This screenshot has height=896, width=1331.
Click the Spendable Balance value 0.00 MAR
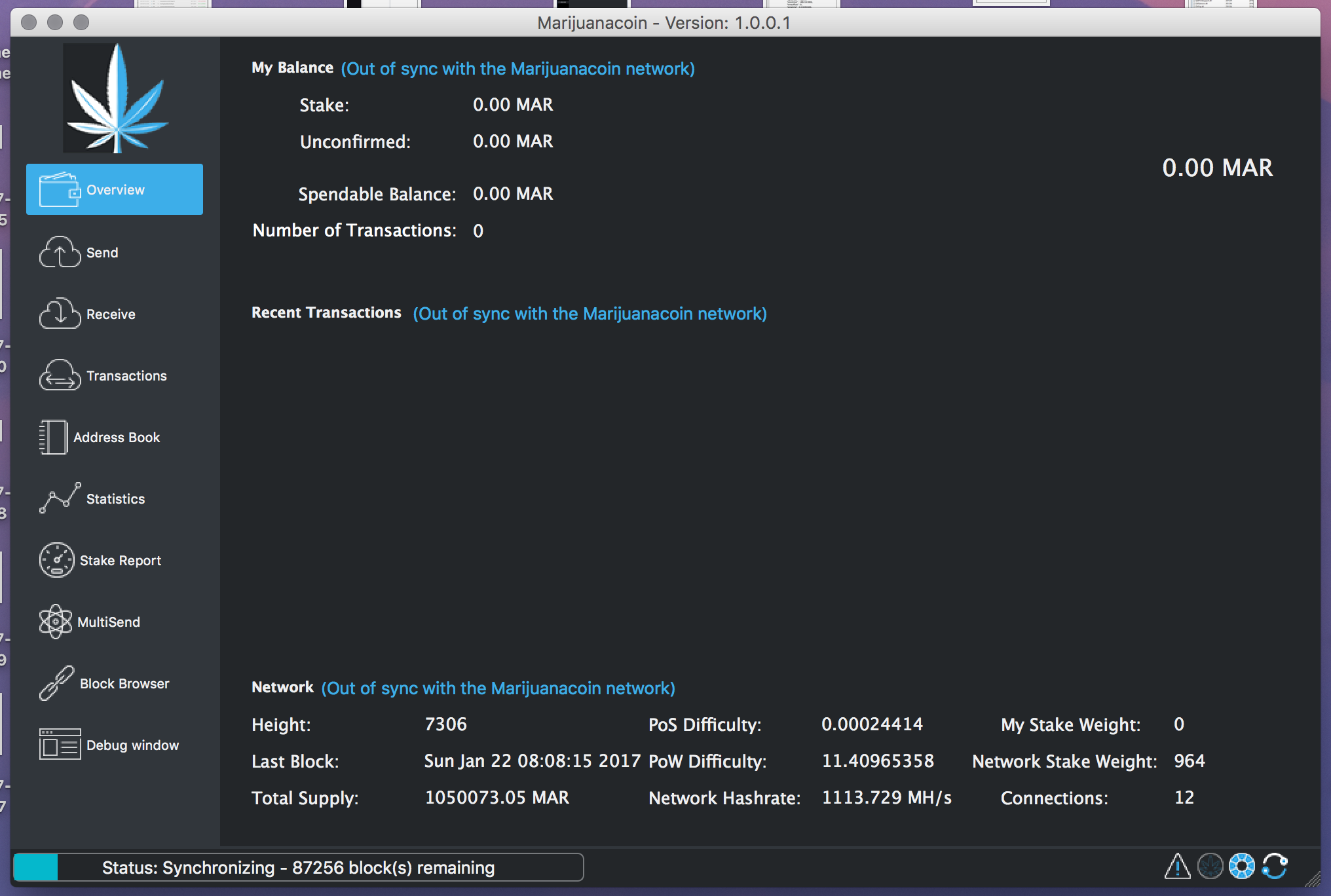(x=513, y=194)
